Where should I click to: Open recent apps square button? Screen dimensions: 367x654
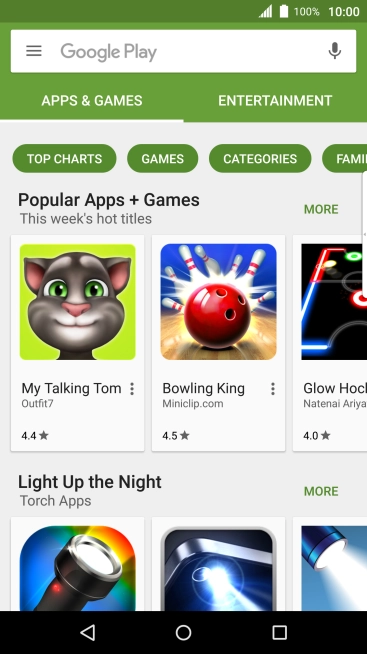(x=279, y=632)
